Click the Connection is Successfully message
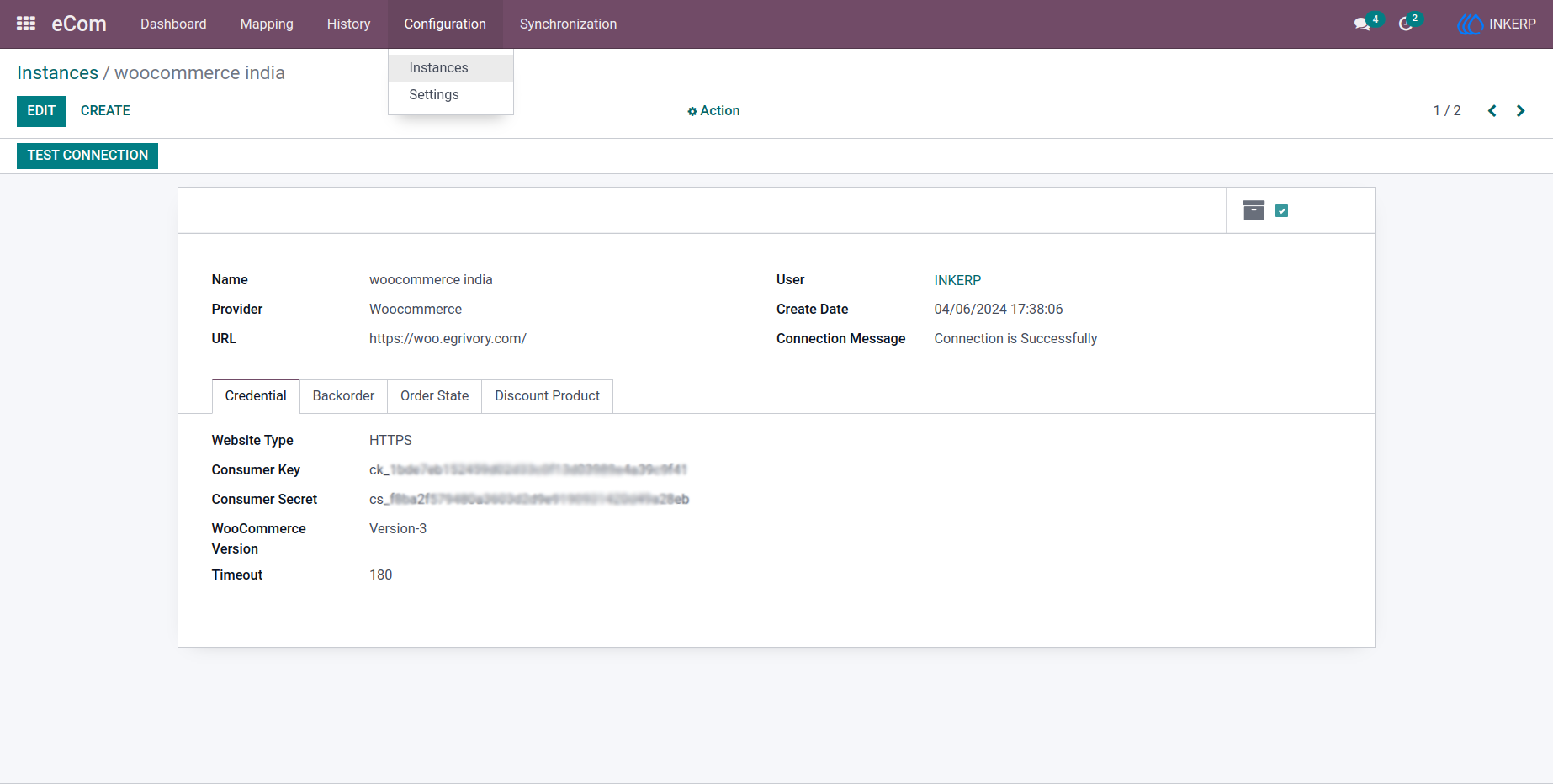This screenshot has height=784, width=1553. 1015,339
